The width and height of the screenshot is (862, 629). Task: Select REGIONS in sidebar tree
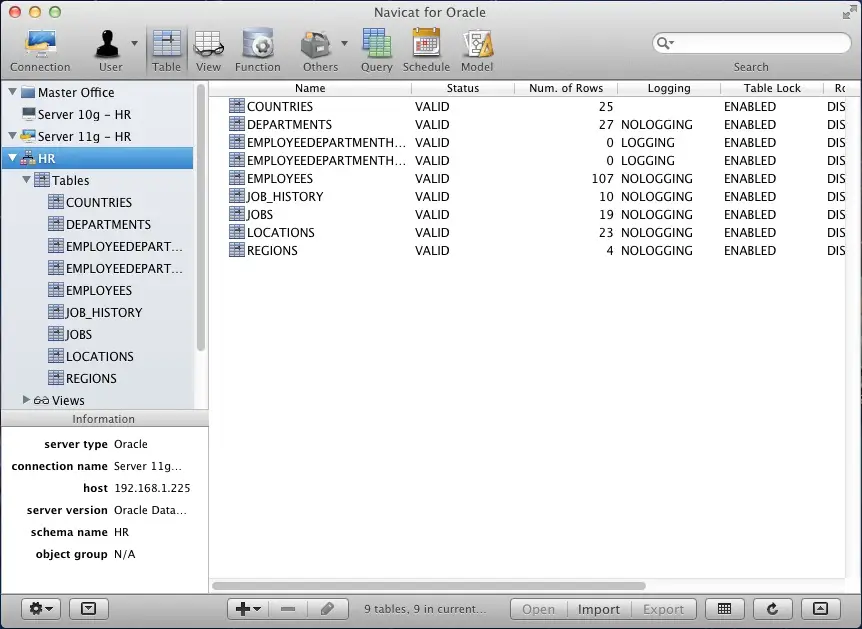click(x=91, y=378)
